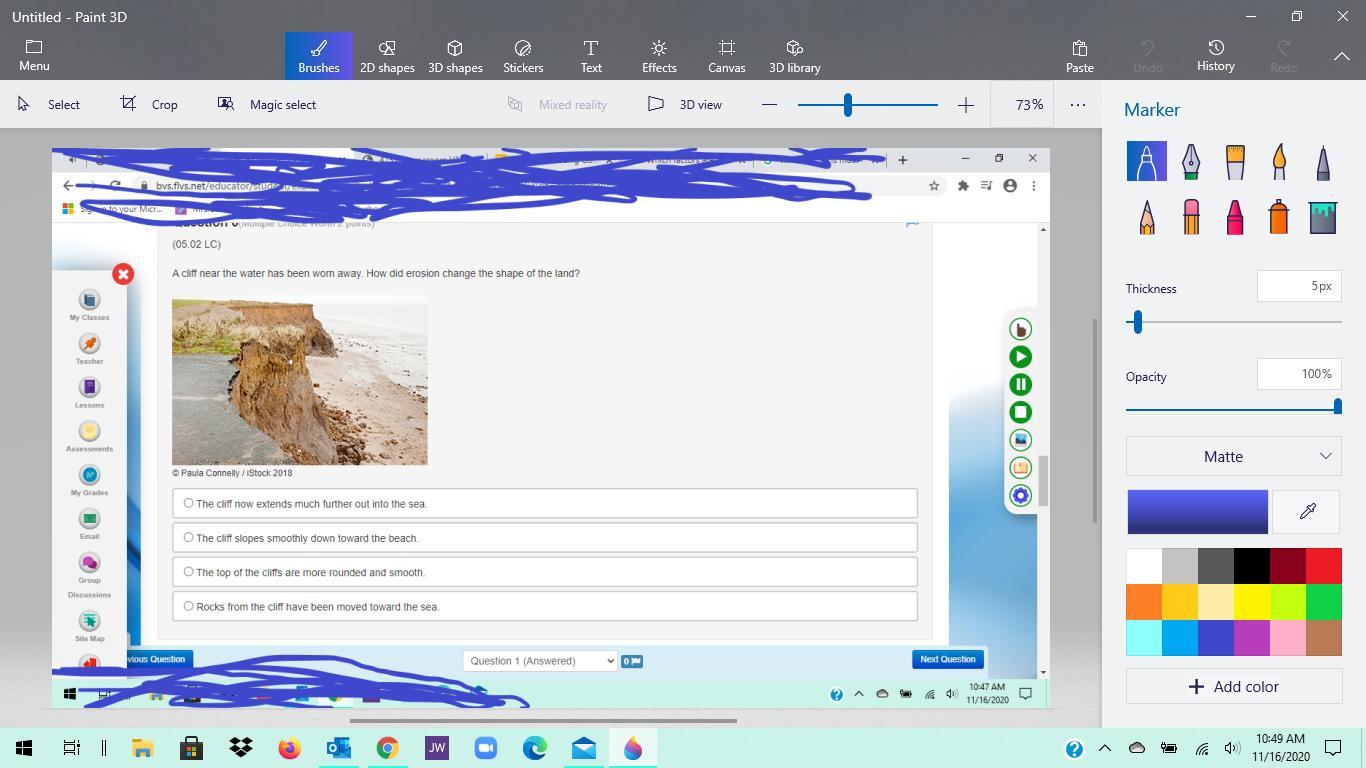Screen dimensions: 1366x768
Task: Select the Watercolor brush
Action: tap(1279, 162)
